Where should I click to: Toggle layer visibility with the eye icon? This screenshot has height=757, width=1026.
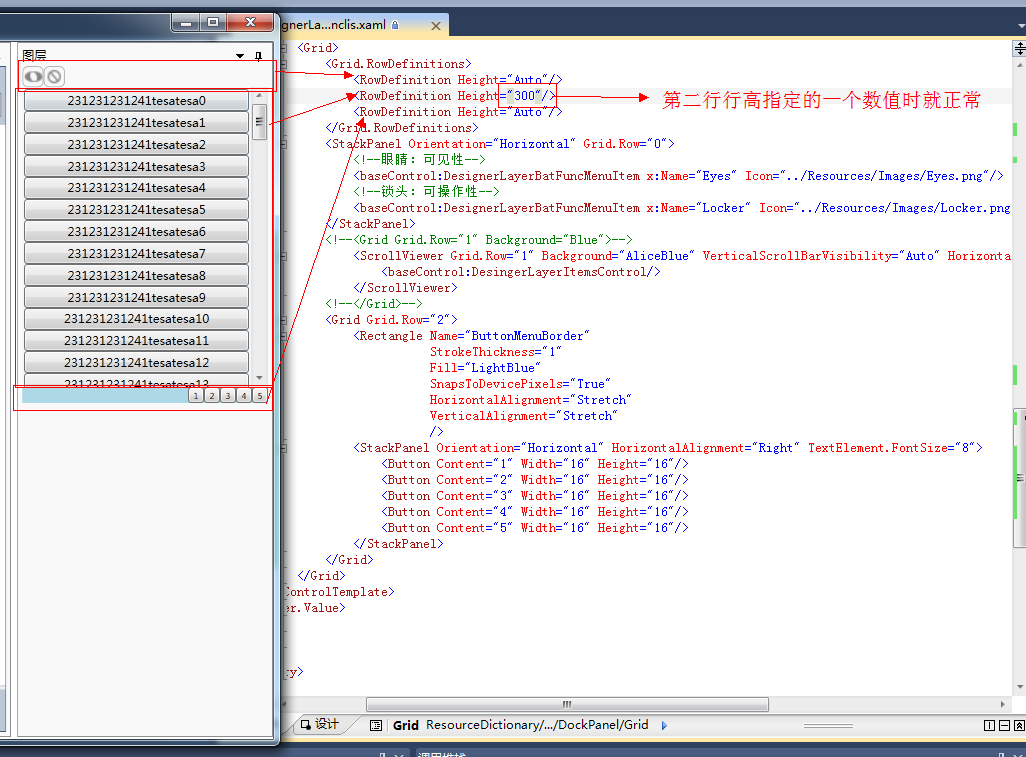click(x=32, y=76)
